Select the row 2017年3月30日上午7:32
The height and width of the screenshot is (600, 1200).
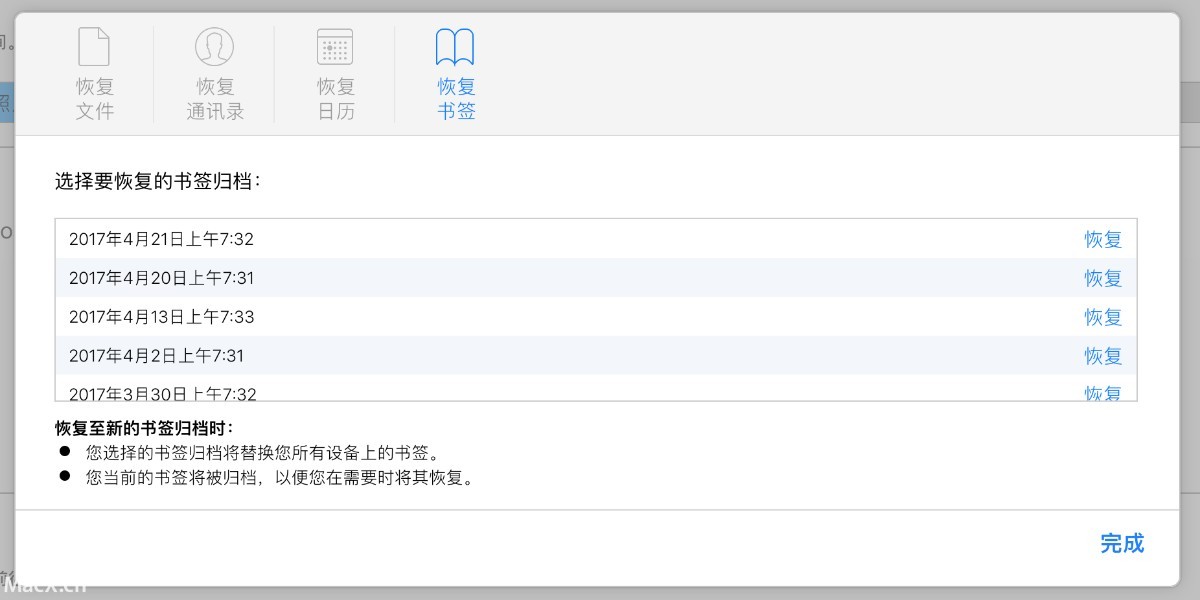pyautogui.click(x=596, y=388)
